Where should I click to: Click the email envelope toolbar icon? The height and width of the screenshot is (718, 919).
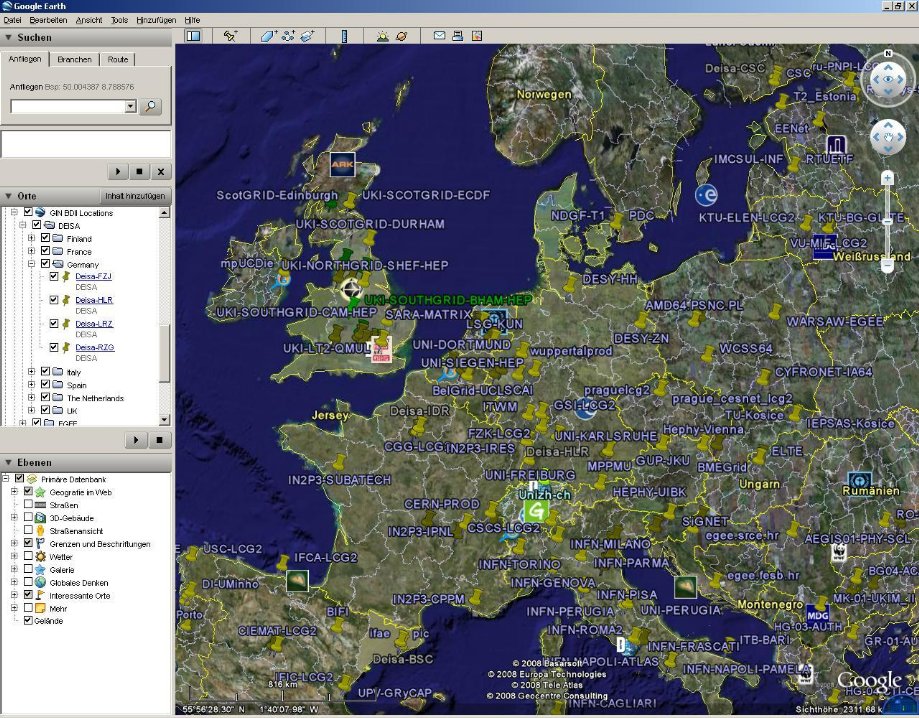click(x=439, y=36)
